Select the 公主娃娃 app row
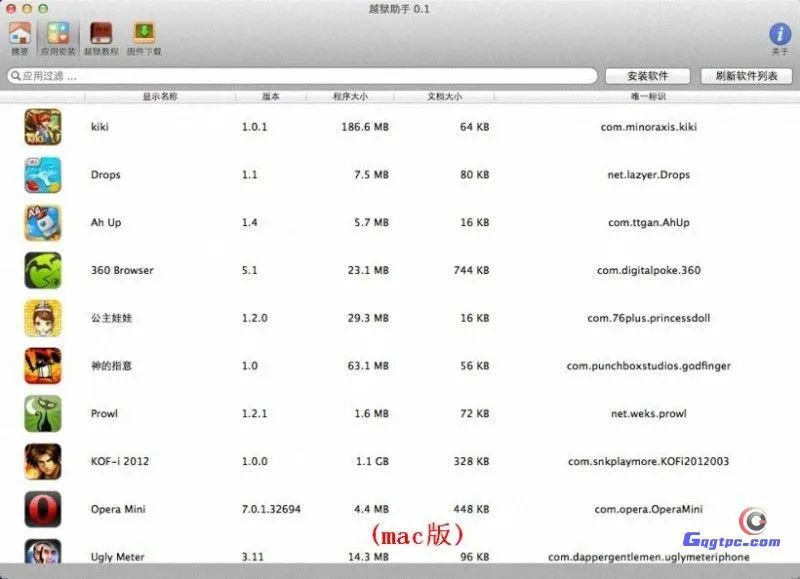 point(300,318)
